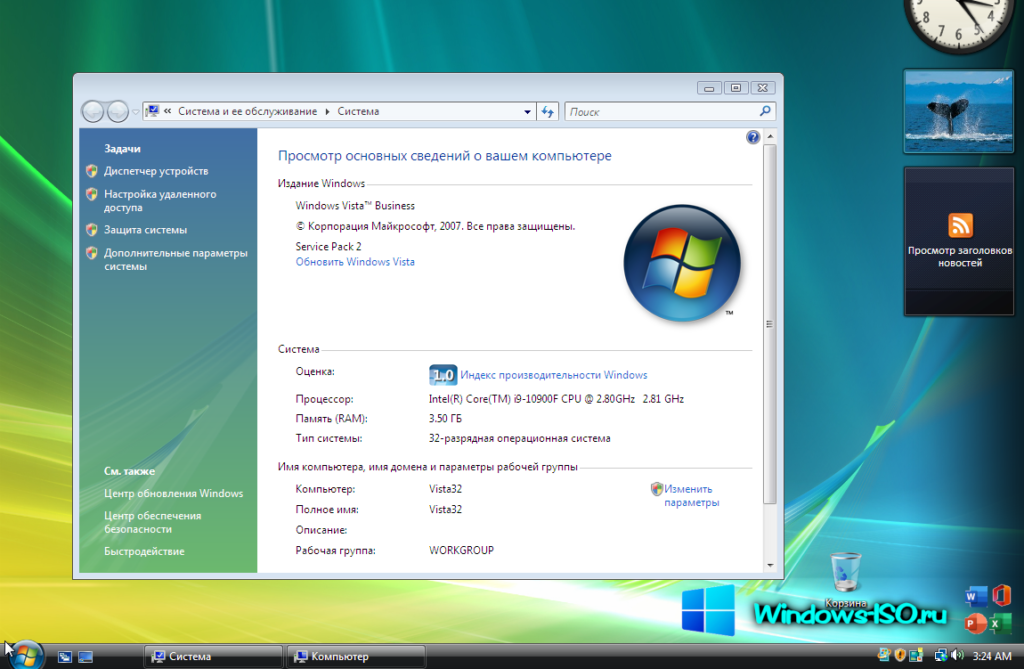Click the blue help question mark icon
1024x669 pixels.
point(753,137)
